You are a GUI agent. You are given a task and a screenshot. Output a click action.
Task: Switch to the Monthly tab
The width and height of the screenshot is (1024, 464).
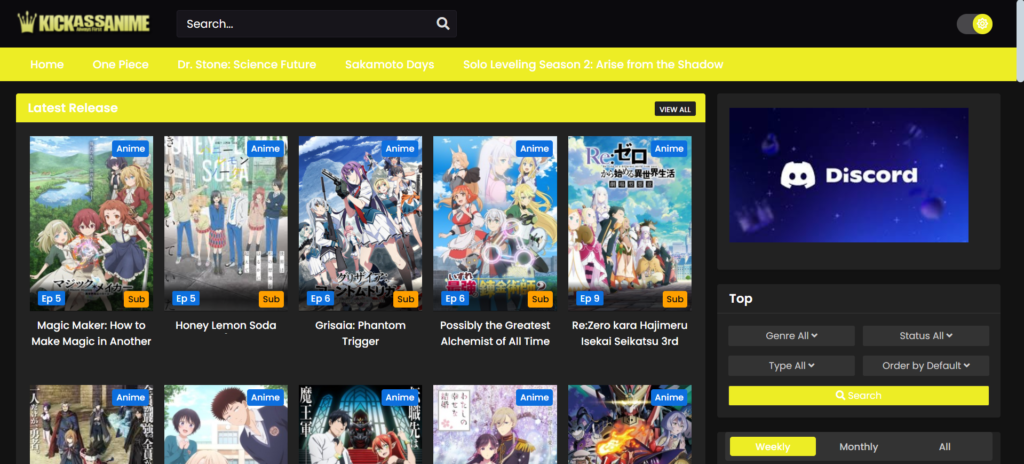tap(859, 447)
